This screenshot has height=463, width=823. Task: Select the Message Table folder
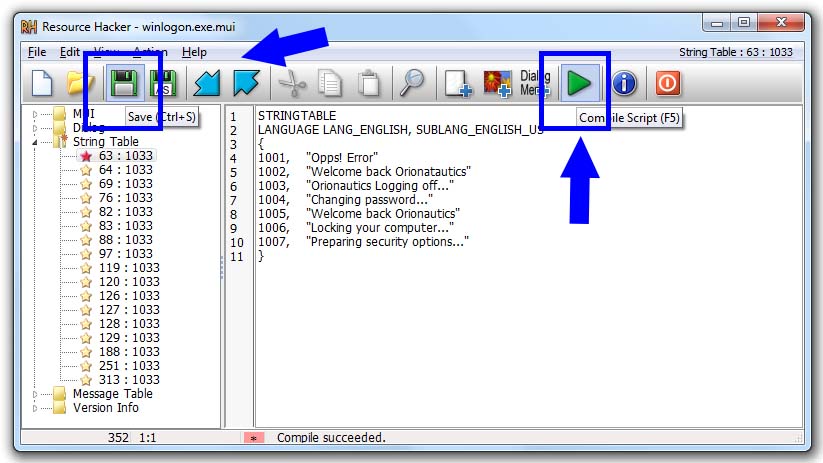[x=112, y=394]
